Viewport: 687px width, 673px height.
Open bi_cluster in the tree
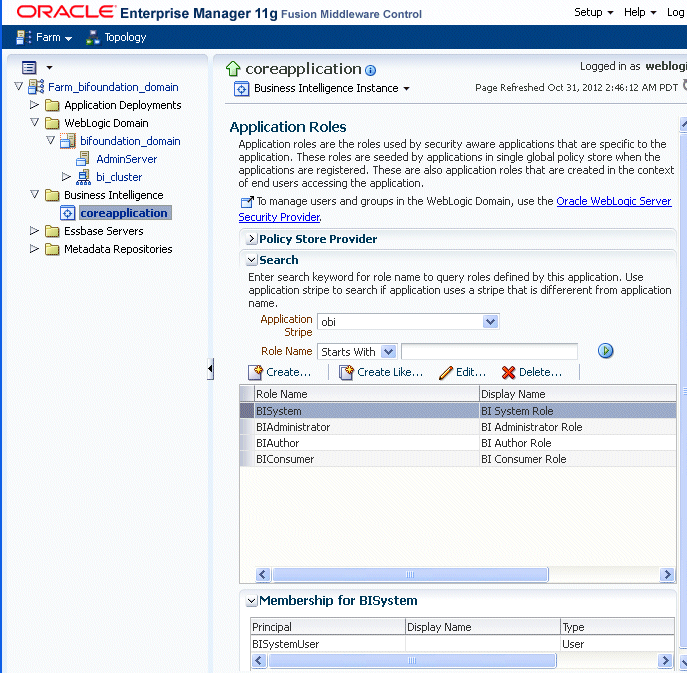[x=119, y=177]
